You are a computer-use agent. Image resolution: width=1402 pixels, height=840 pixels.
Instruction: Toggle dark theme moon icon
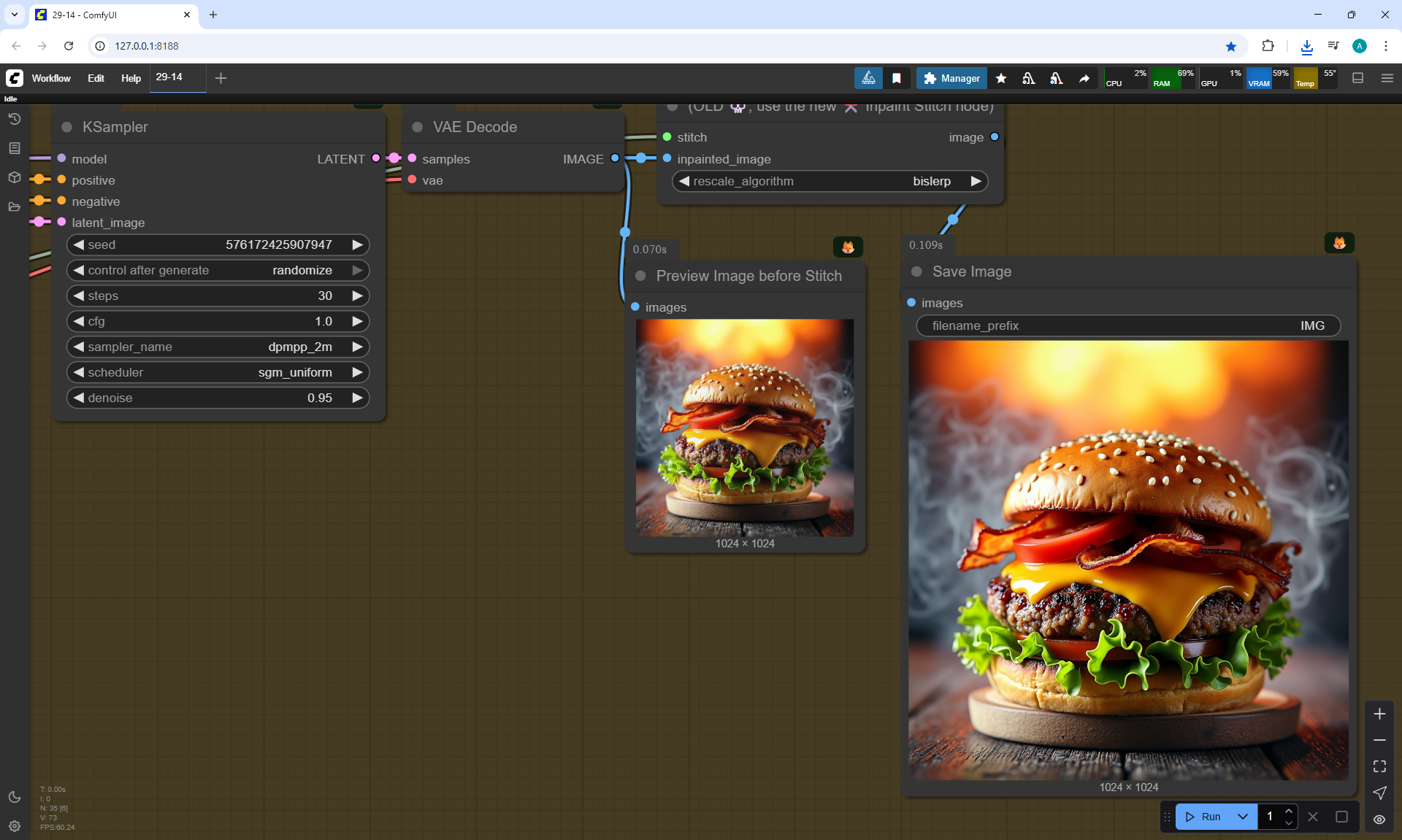click(x=14, y=797)
